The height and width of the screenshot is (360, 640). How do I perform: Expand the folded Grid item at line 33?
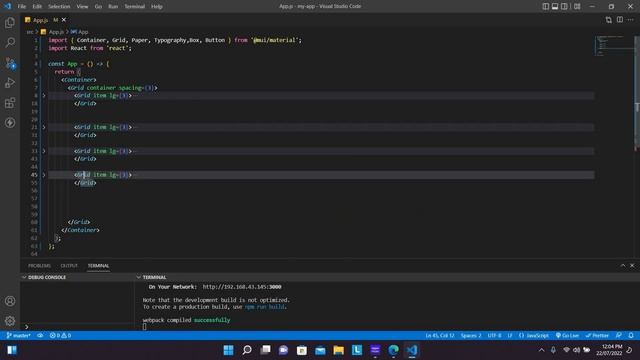[x=44, y=151]
